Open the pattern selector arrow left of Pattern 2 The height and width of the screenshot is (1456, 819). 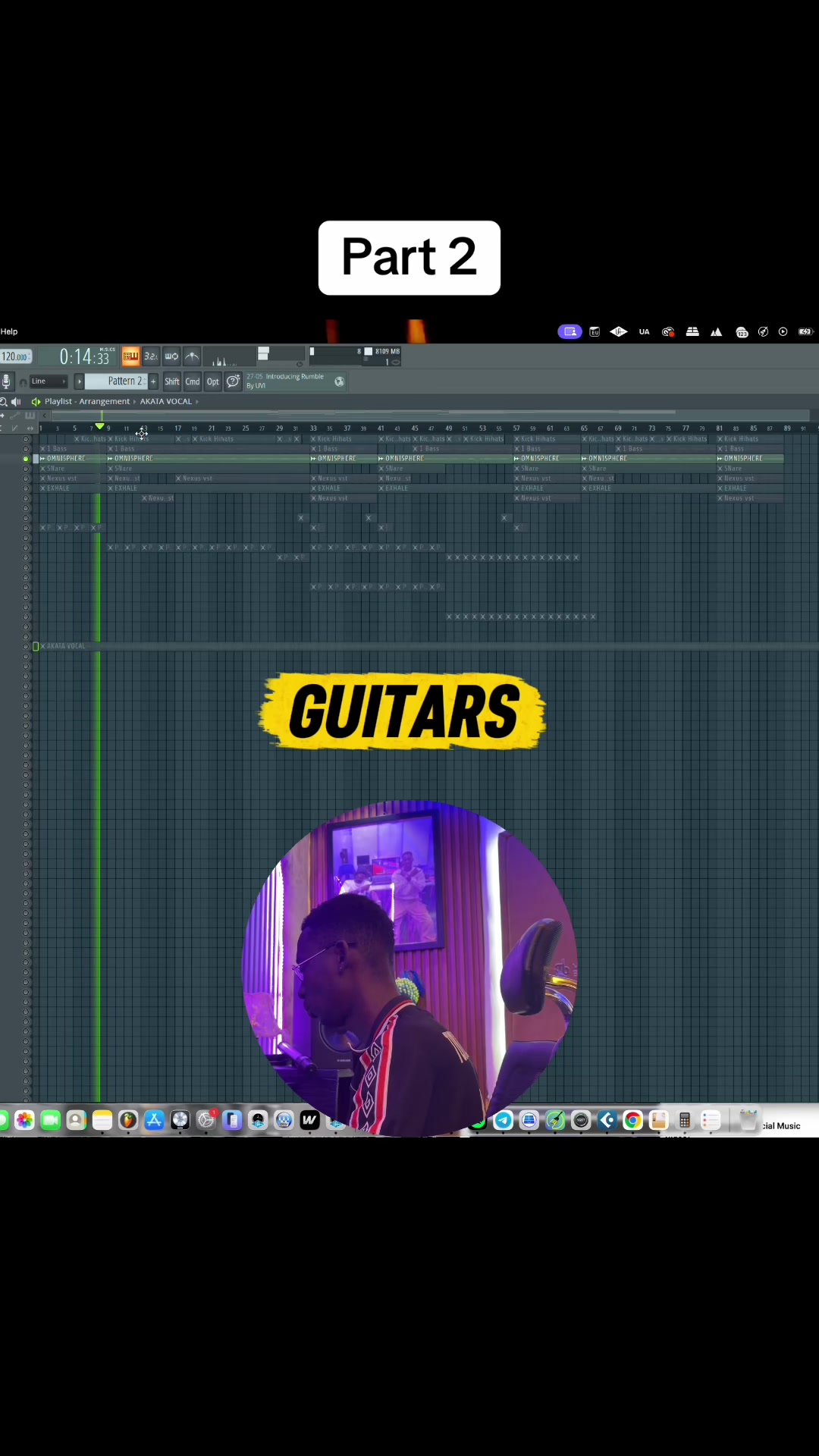79,381
